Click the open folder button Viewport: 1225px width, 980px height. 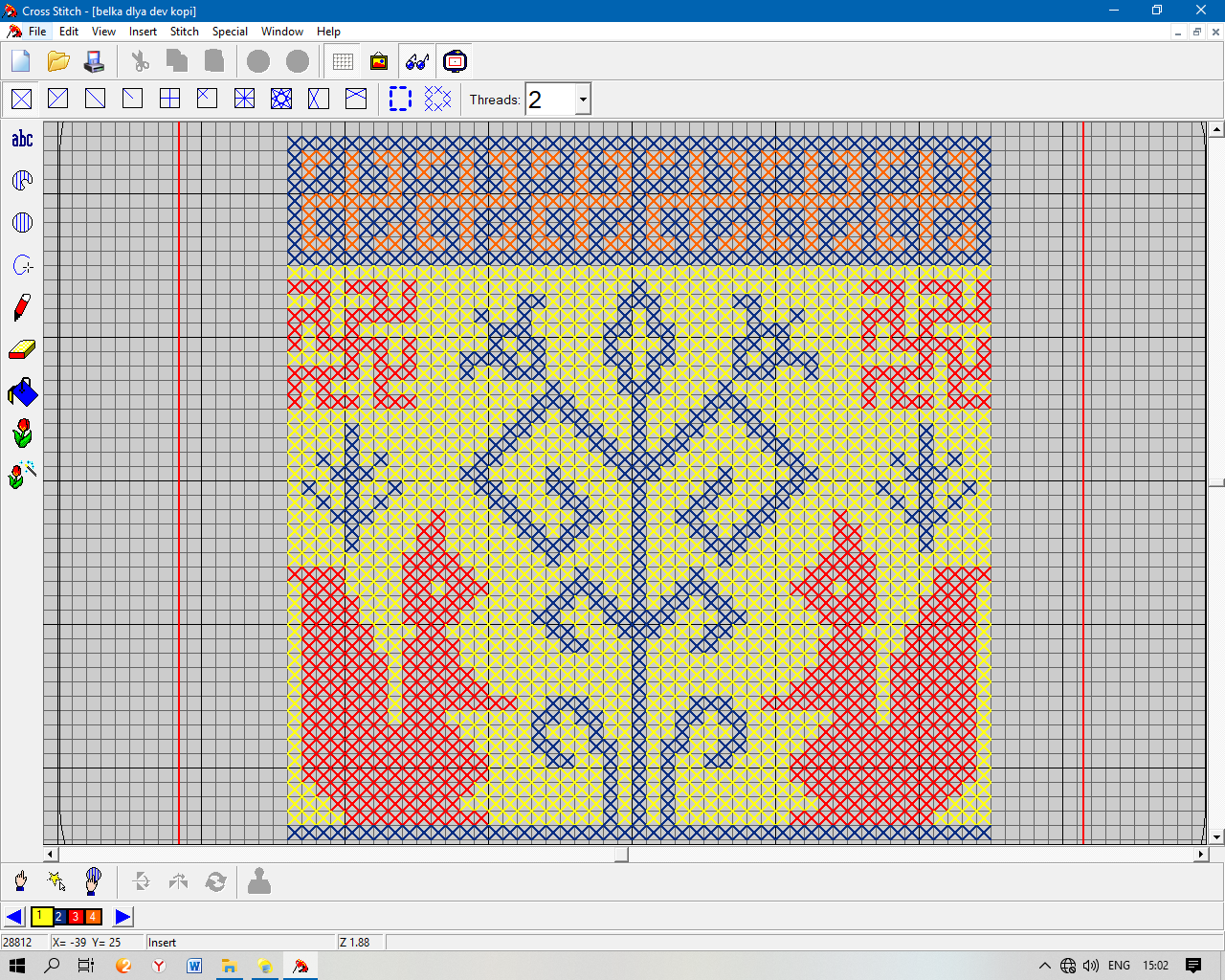click(58, 62)
